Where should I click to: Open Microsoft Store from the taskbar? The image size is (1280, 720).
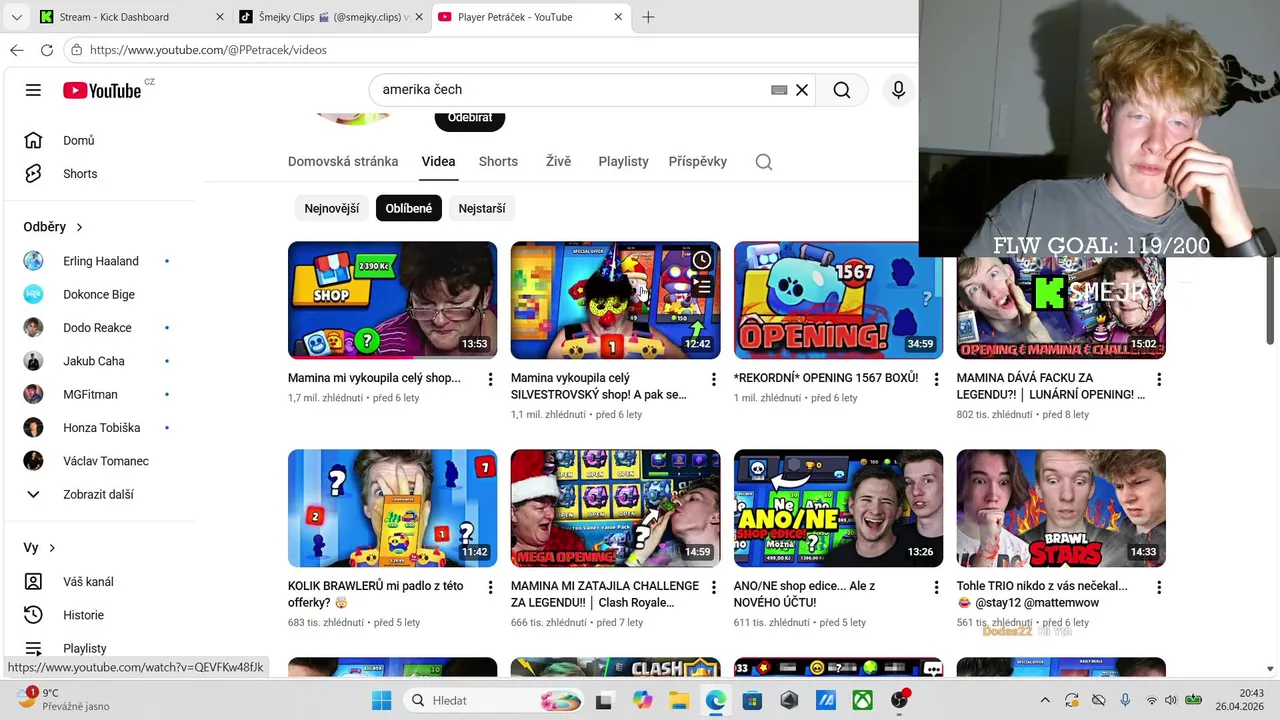tap(752, 700)
